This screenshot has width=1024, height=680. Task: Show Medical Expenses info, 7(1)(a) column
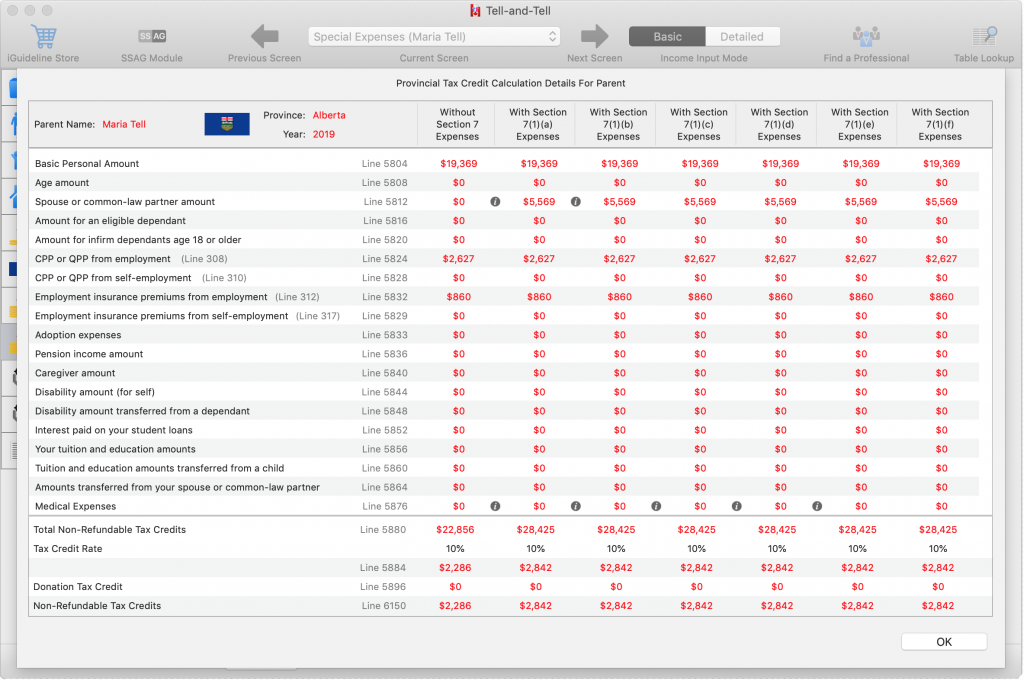575,506
